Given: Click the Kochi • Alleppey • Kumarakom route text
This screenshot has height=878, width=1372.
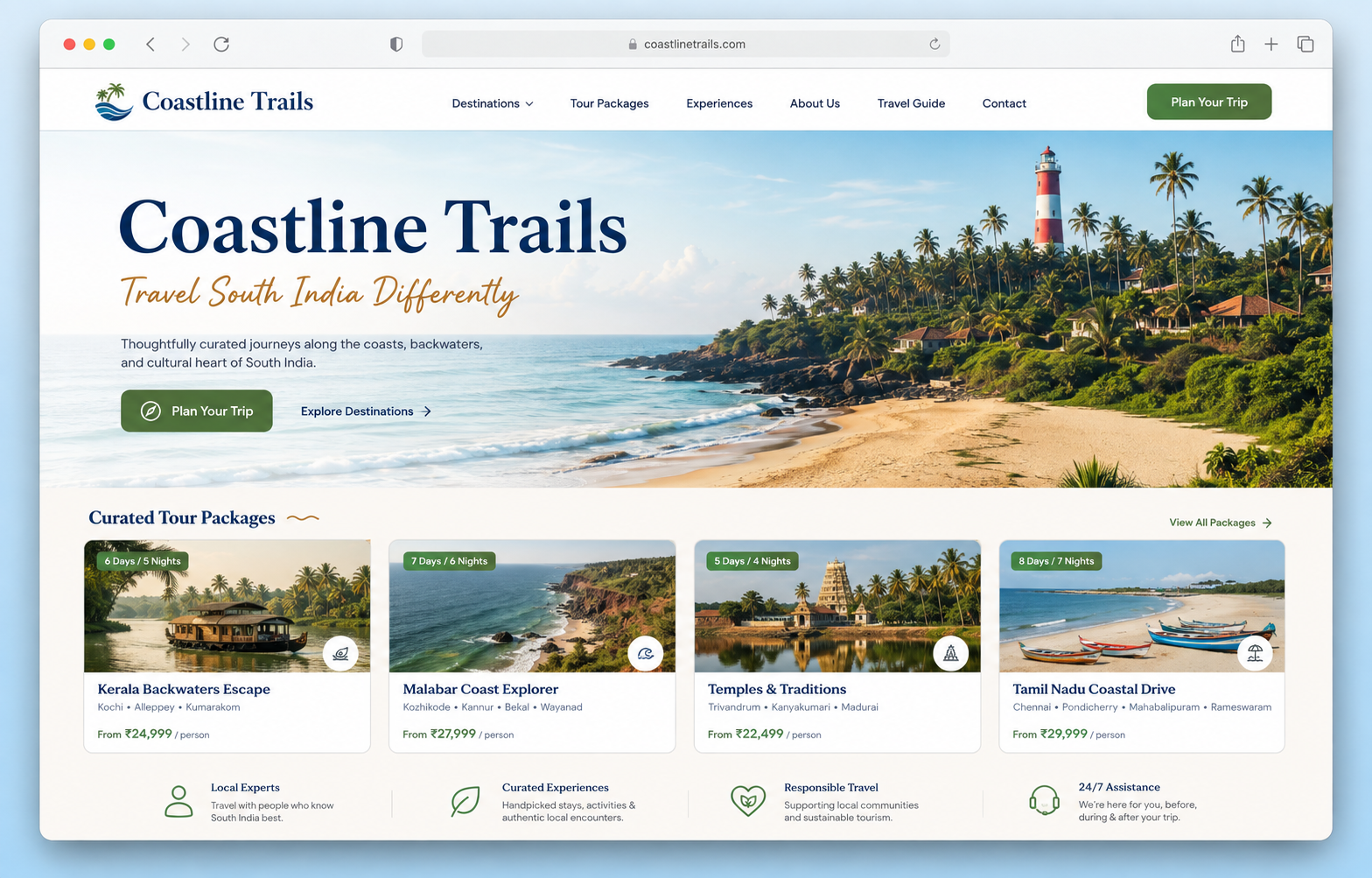Looking at the screenshot, I should (169, 707).
